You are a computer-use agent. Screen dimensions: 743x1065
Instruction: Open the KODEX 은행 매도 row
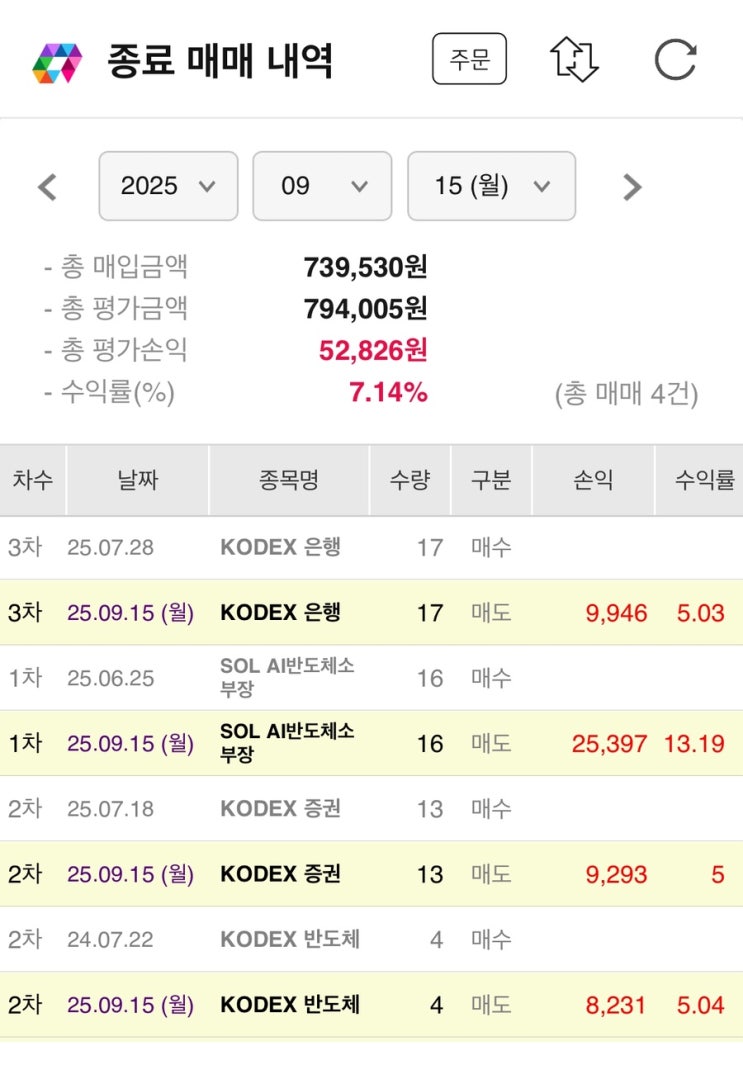(x=371, y=612)
